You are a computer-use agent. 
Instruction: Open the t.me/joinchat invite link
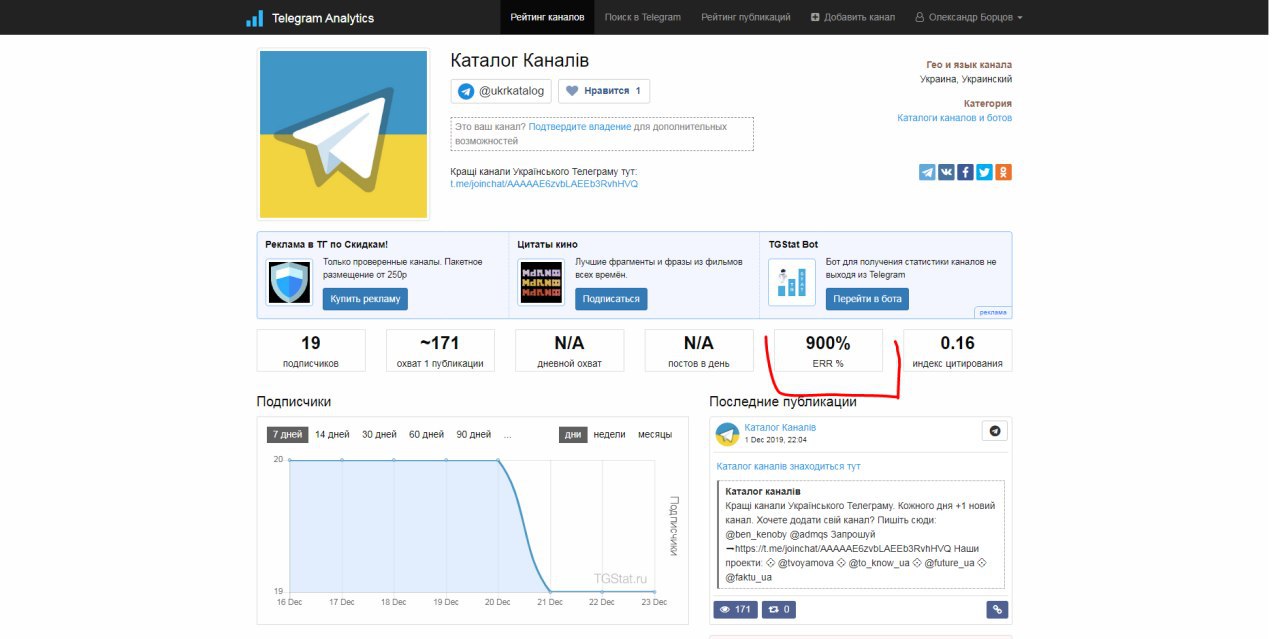point(544,184)
